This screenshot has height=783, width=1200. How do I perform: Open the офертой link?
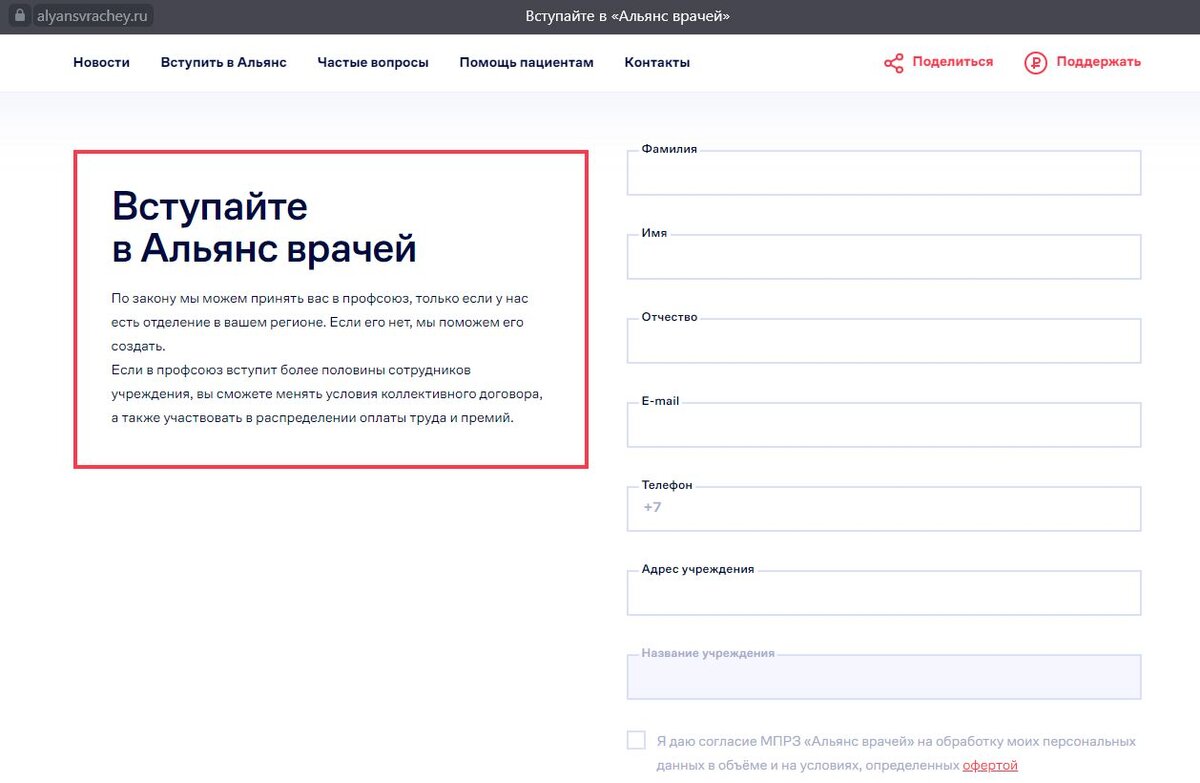pos(990,766)
